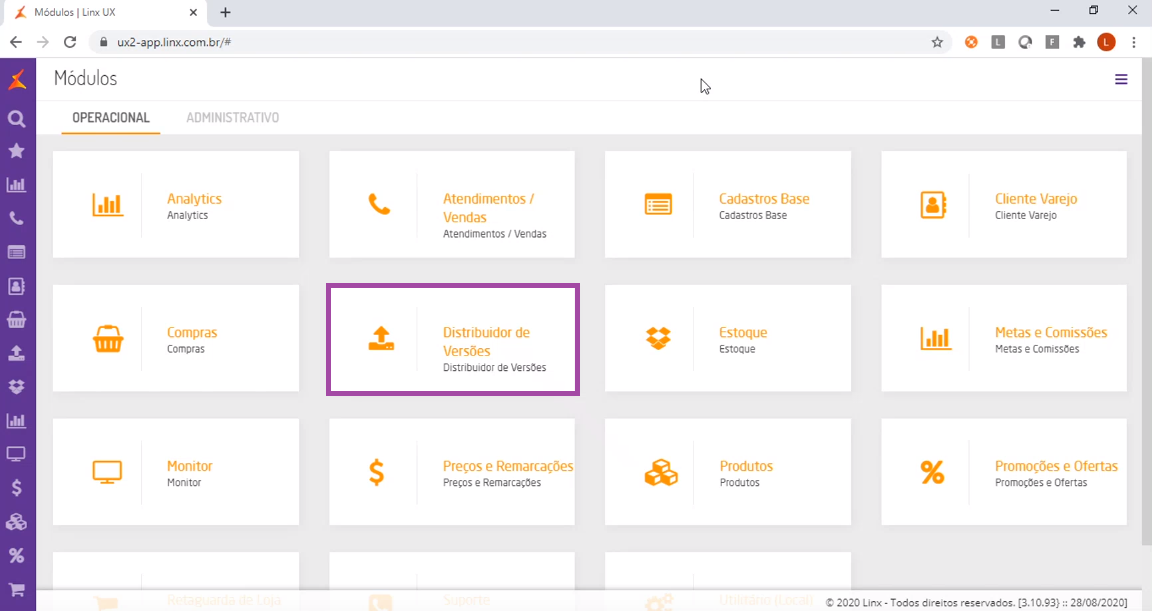The width and height of the screenshot is (1152, 611).
Task: Open Analytics module title link
Action: click(194, 199)
